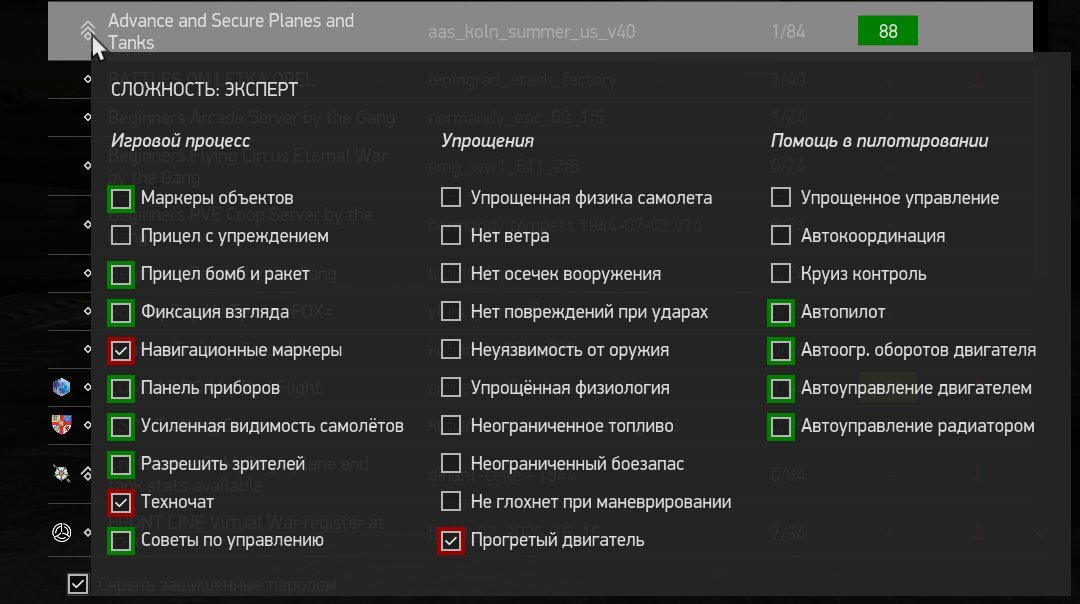Image resolution: width=1080 pixels, height=604 pixels.
Task: Enable the Автопилот checkbox
Action: coord(781,312)
